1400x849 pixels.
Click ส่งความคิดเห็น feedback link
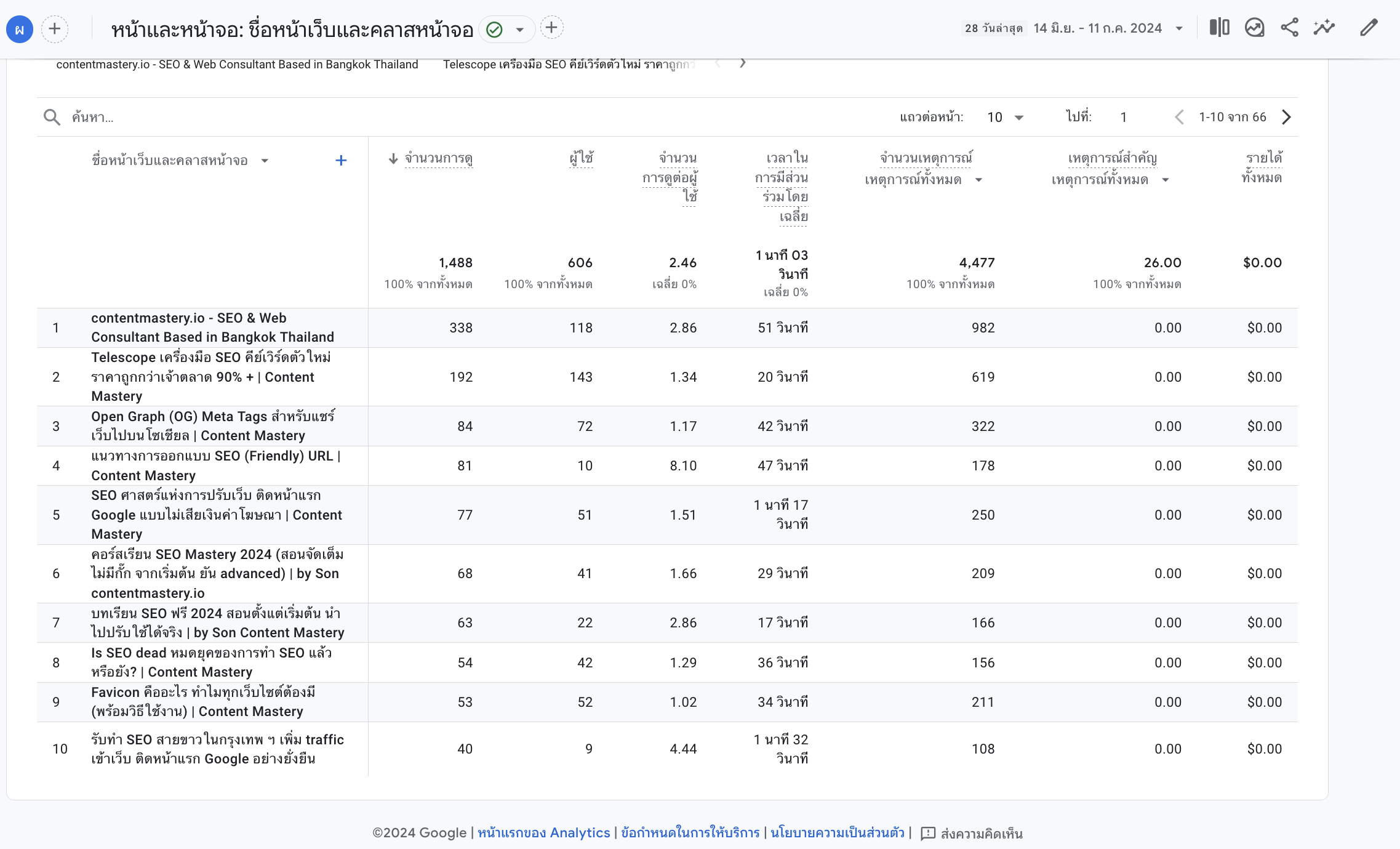982,834
